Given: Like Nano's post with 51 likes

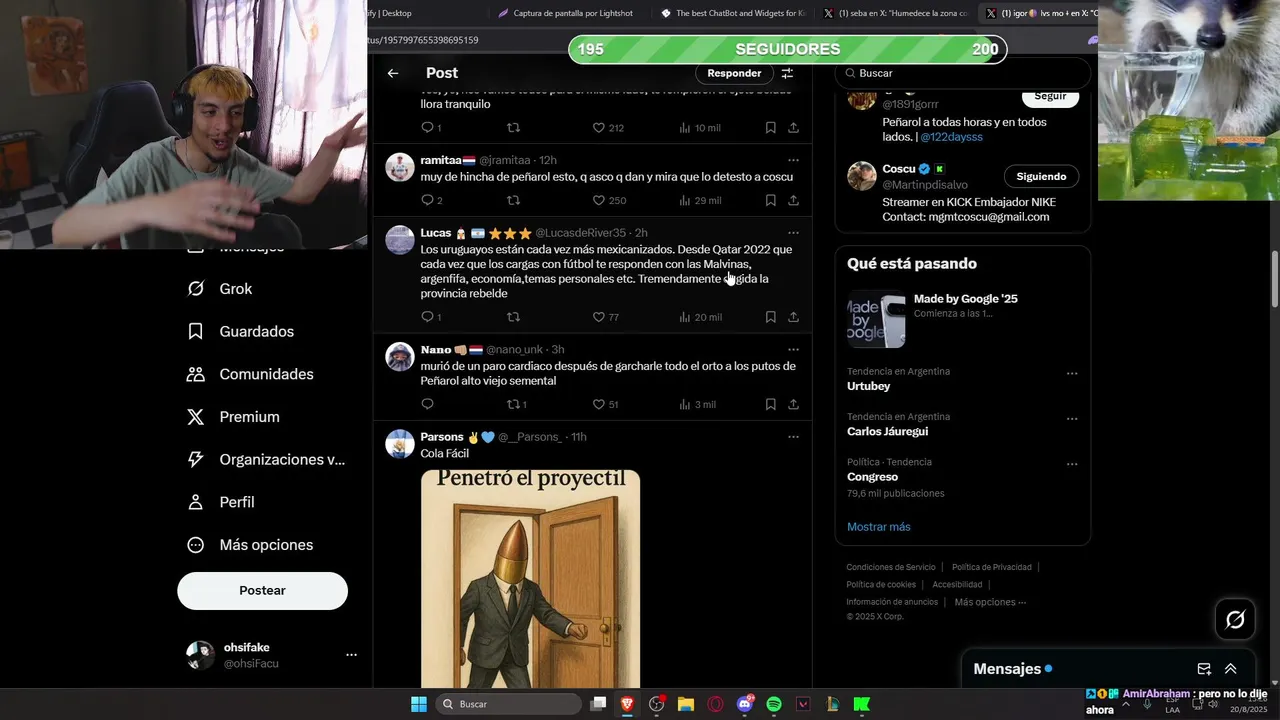Looking at the screenshot, I should pos(606,404).
